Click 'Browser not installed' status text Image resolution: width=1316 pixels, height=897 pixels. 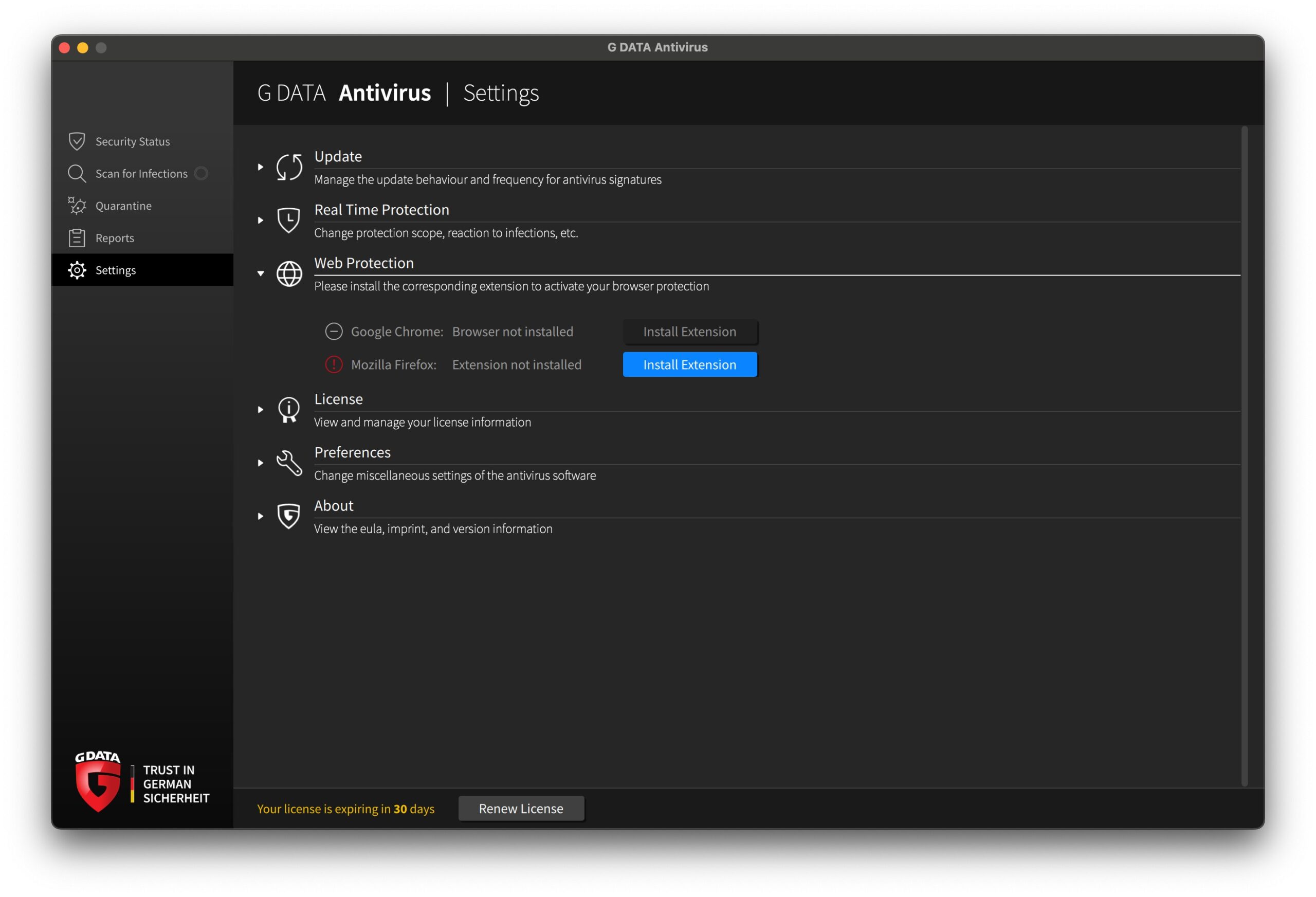[513, 331]
